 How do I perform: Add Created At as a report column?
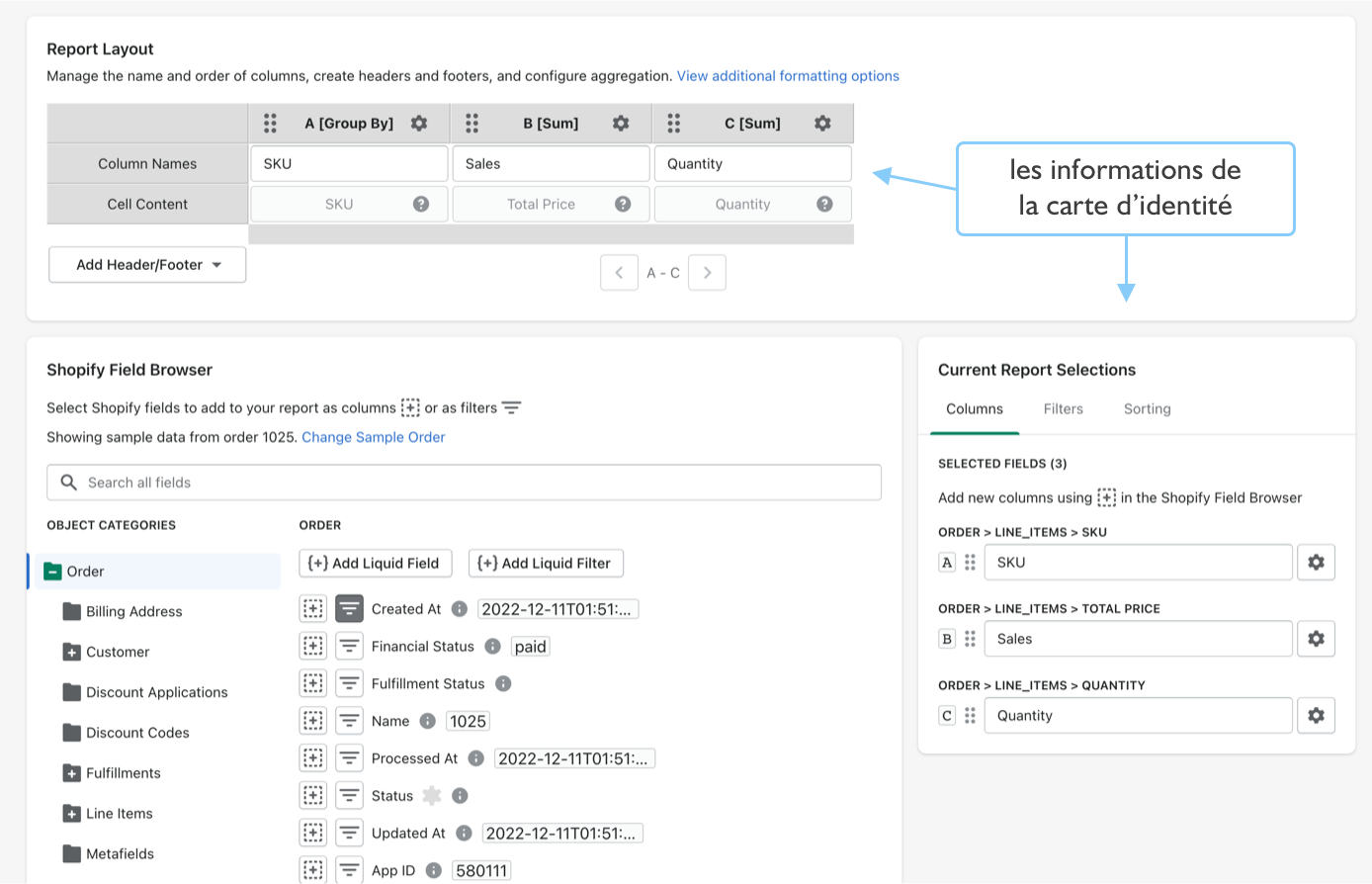[313, 609]
